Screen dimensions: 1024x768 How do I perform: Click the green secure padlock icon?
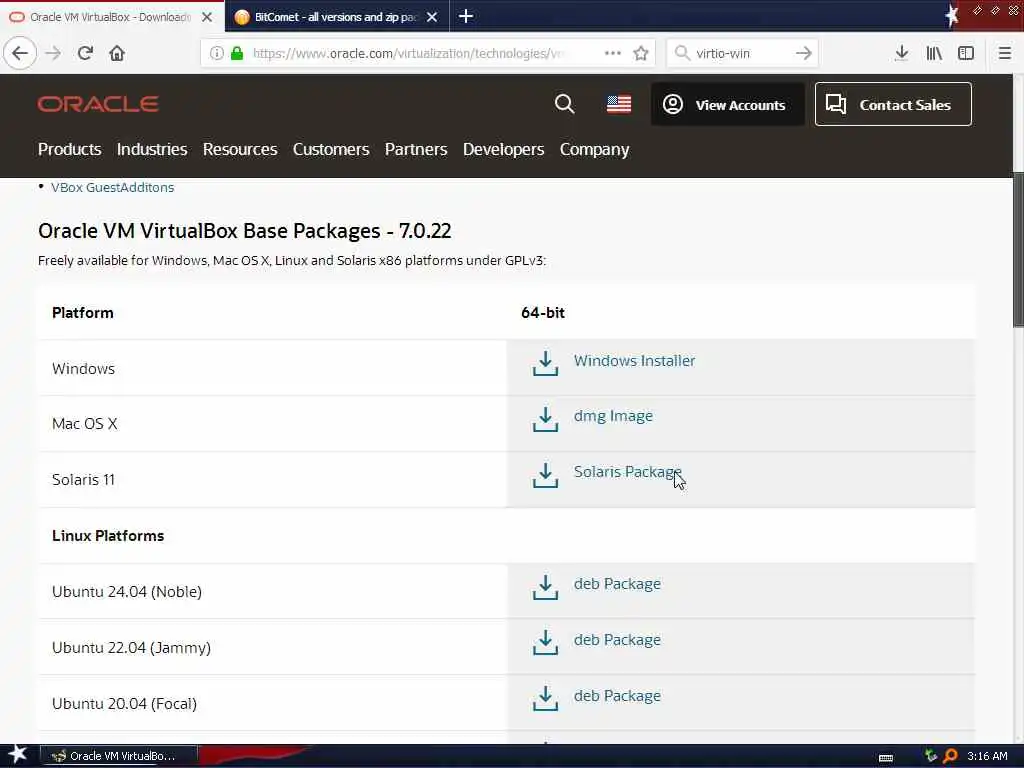tap(237, 53)
